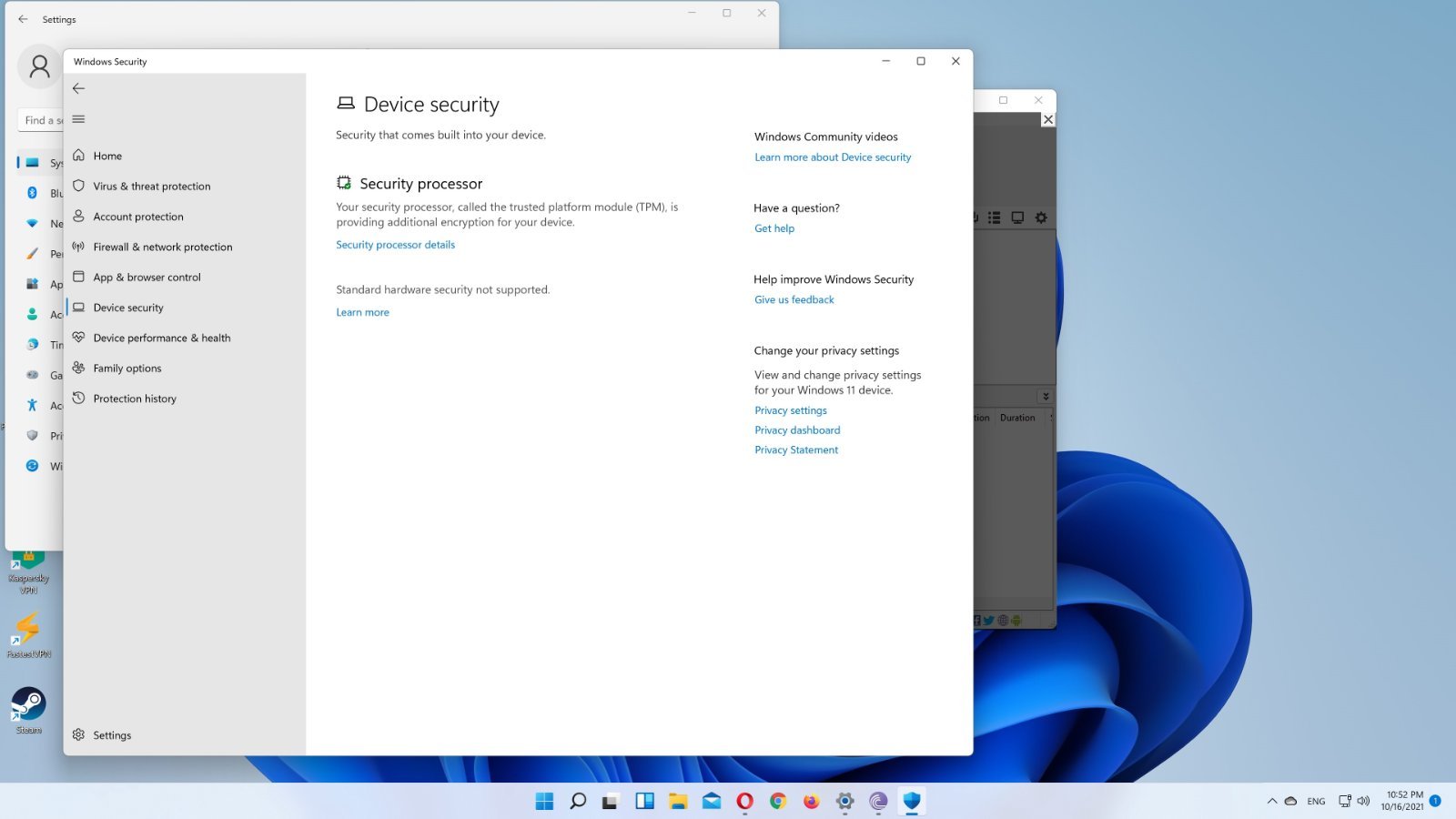Launch Firefox from taskbar
Screen dimensions: 1456x819
812,801
